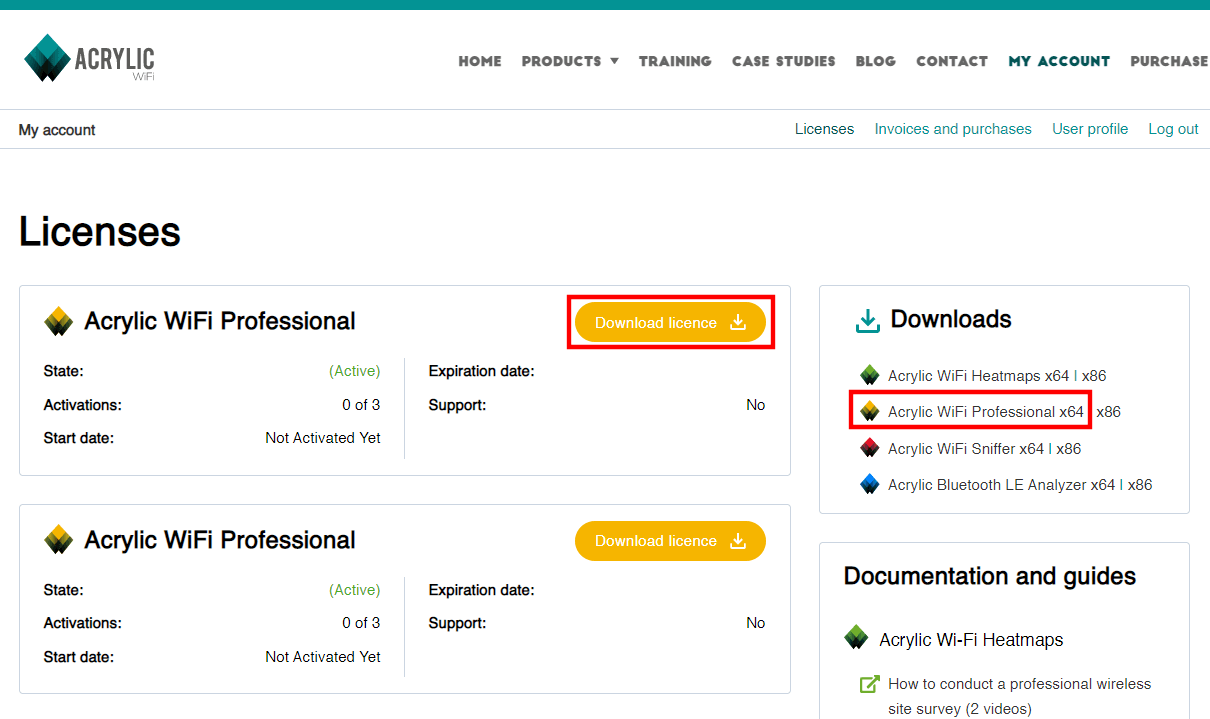
Task: Click the Downloads section download icon
Action: 867,320
